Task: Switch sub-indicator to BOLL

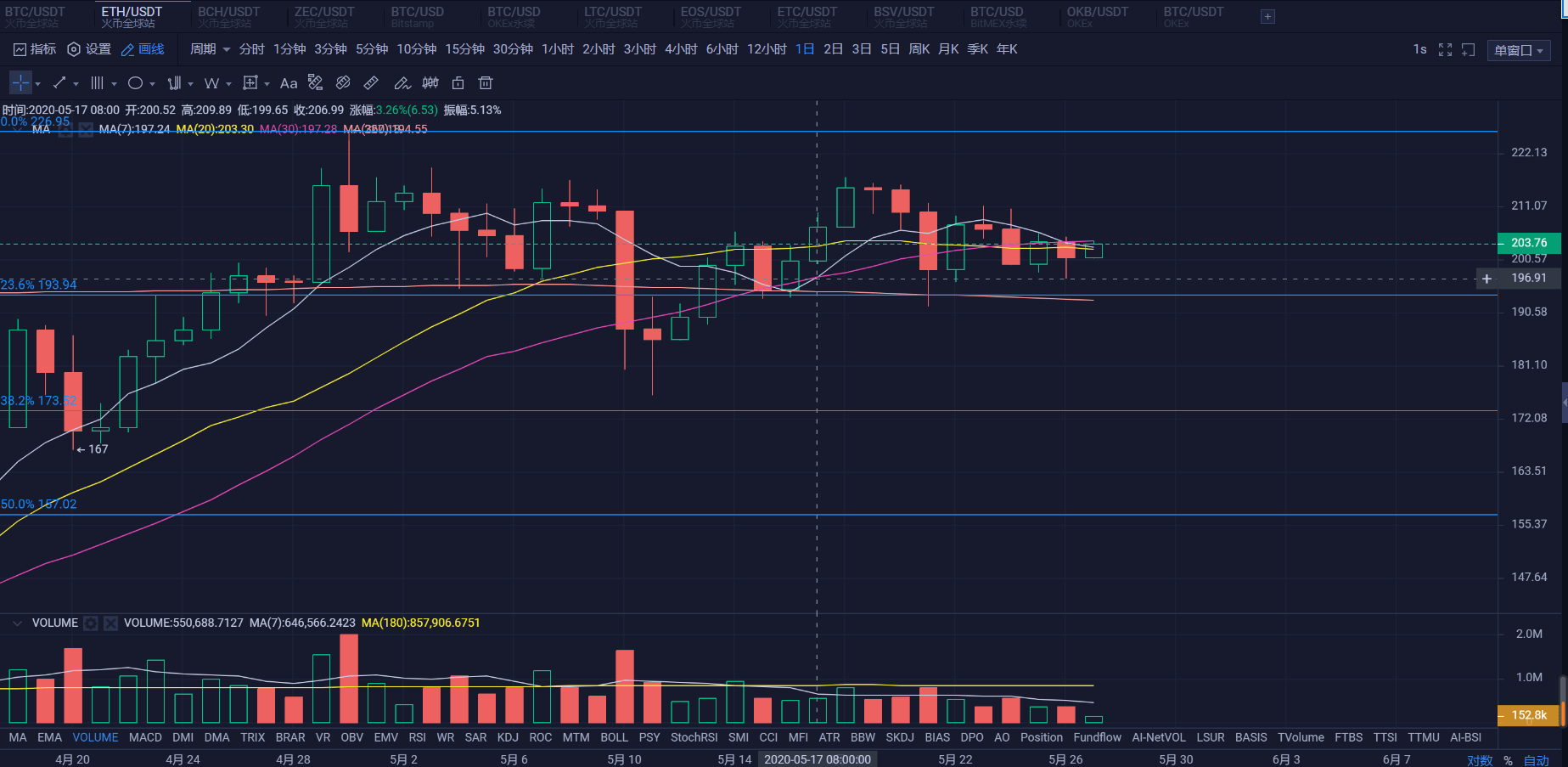Action: 614,737
